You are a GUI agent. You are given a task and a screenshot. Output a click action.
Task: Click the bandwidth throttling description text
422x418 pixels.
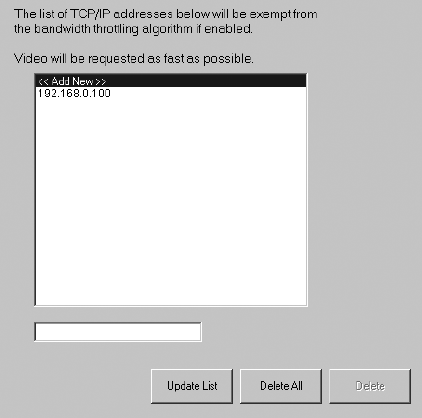(166, 21)
